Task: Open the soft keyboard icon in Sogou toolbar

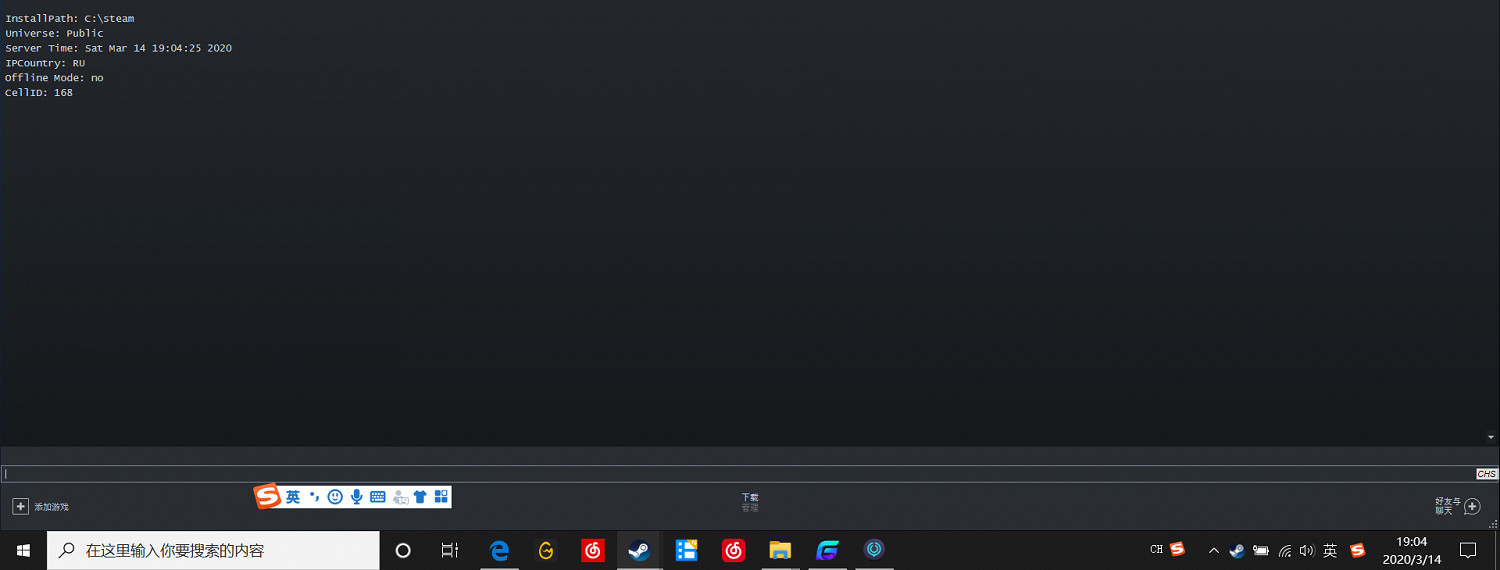Action: 377,497
